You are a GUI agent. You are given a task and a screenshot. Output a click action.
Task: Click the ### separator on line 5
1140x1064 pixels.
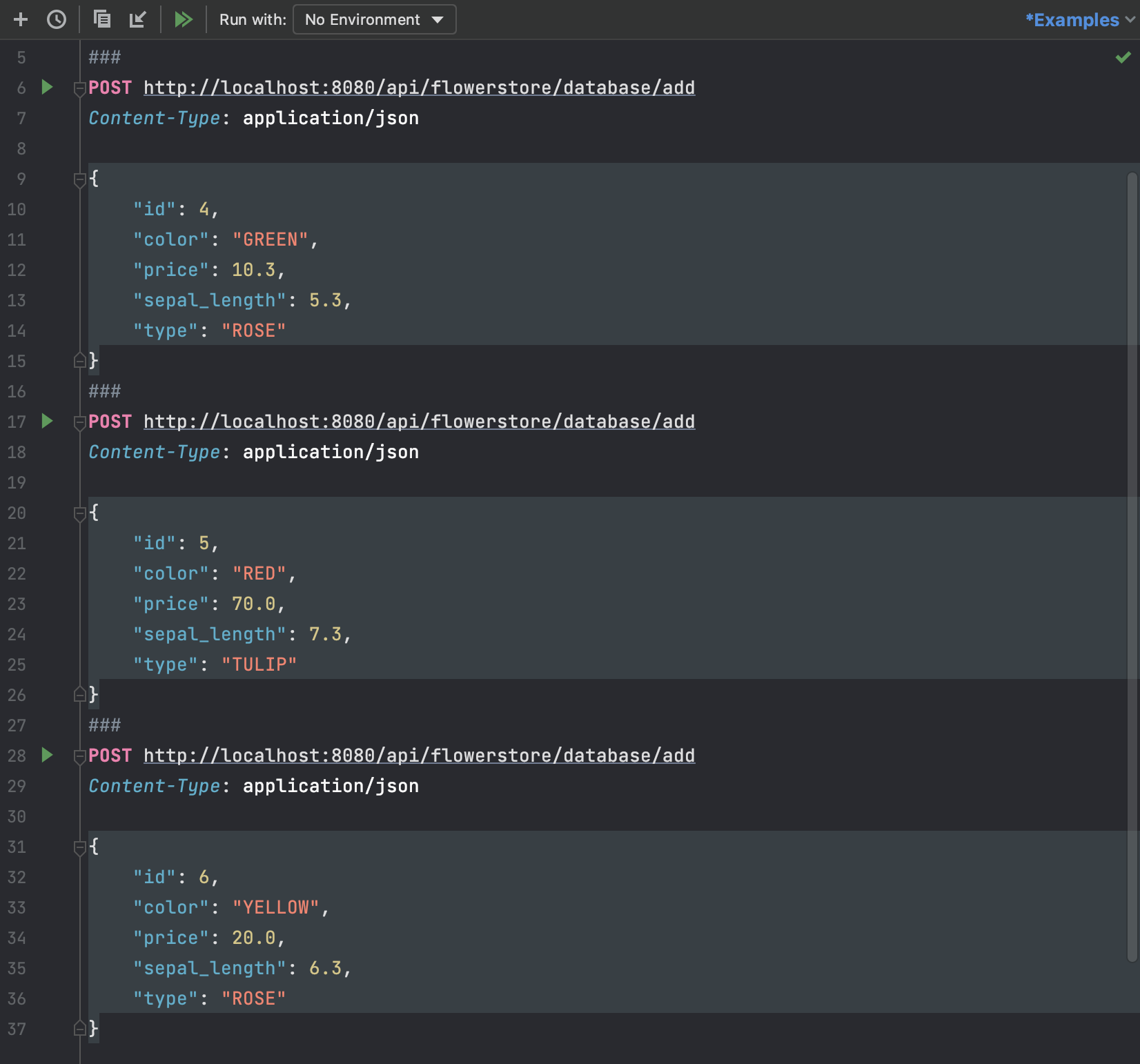pyautogui.click(x=105, y=57)
